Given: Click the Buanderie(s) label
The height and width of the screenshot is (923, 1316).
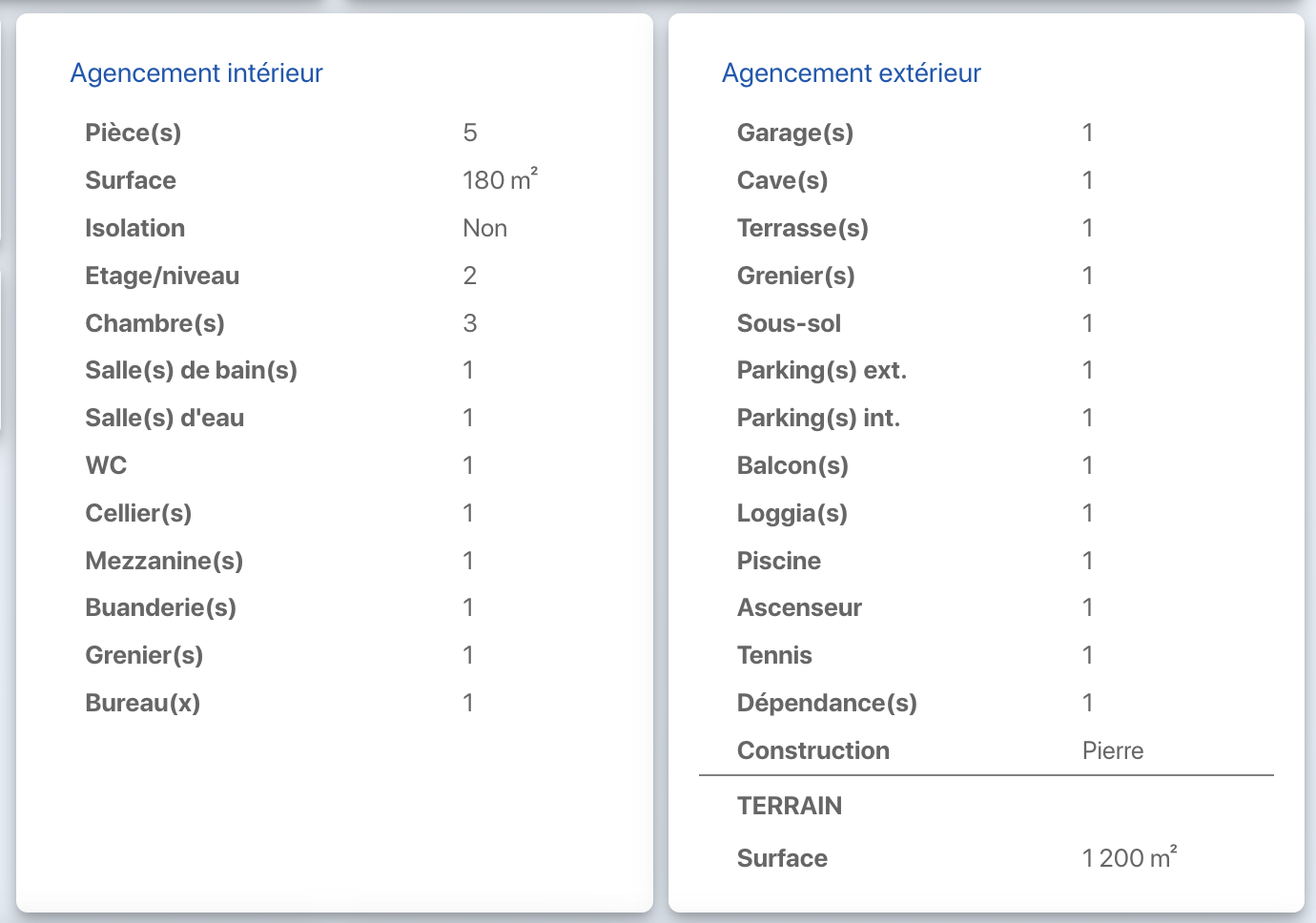Looking at the screenshot, I should (x=160, y=607).
